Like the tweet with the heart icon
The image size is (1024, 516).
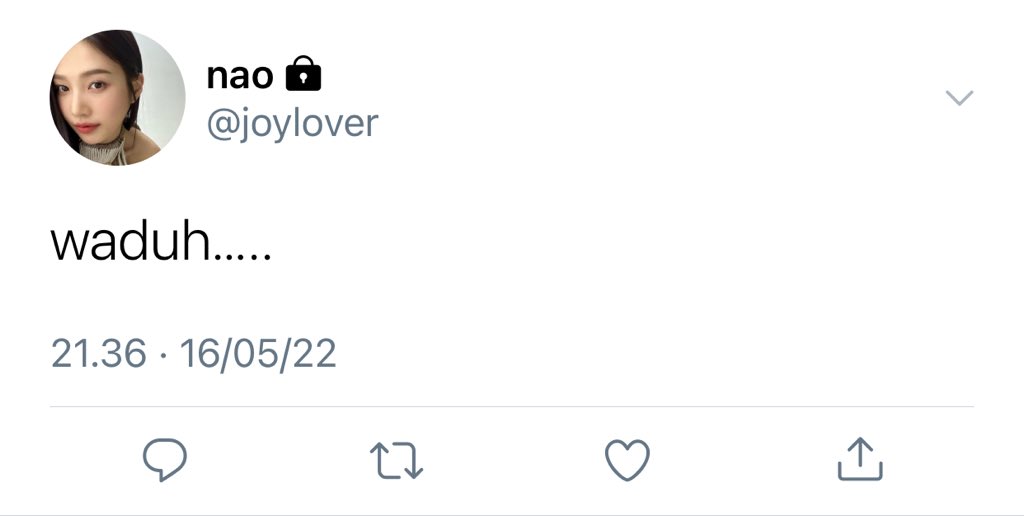628,460
